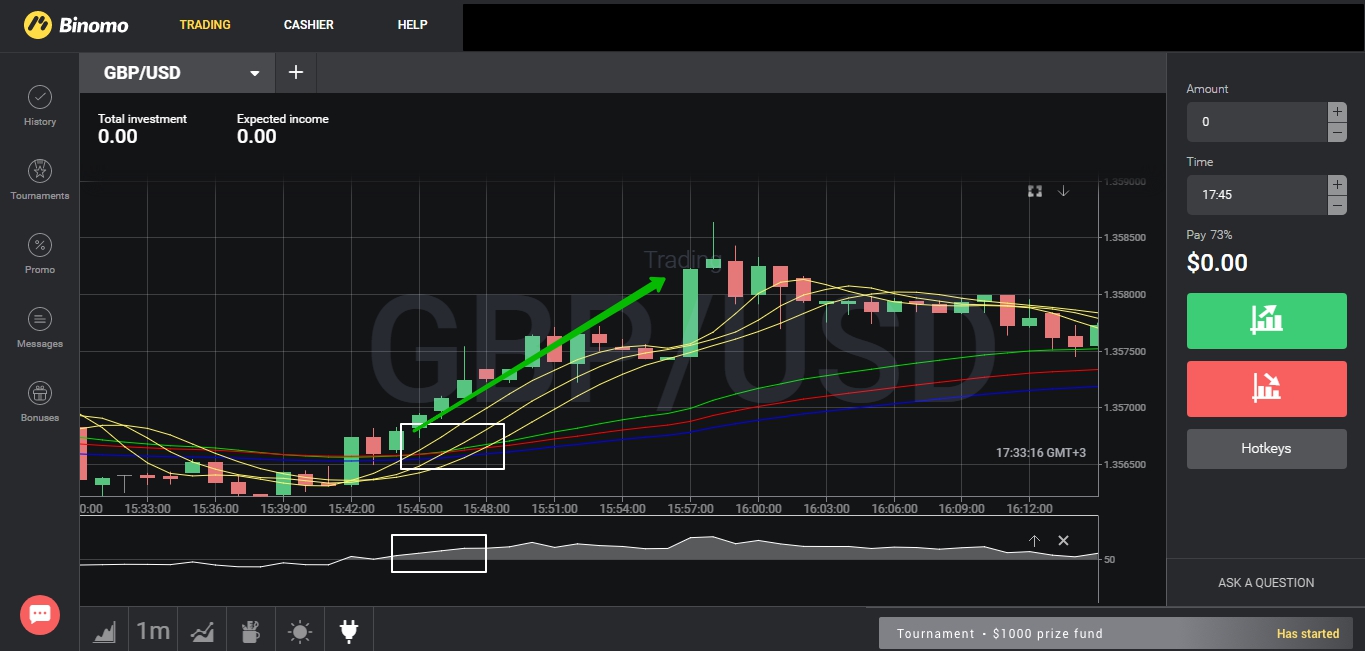The image size is (1365, 651).
Task: Open the 1m timeframe selector
Action: pyautogui.click(x=153, y=631)
